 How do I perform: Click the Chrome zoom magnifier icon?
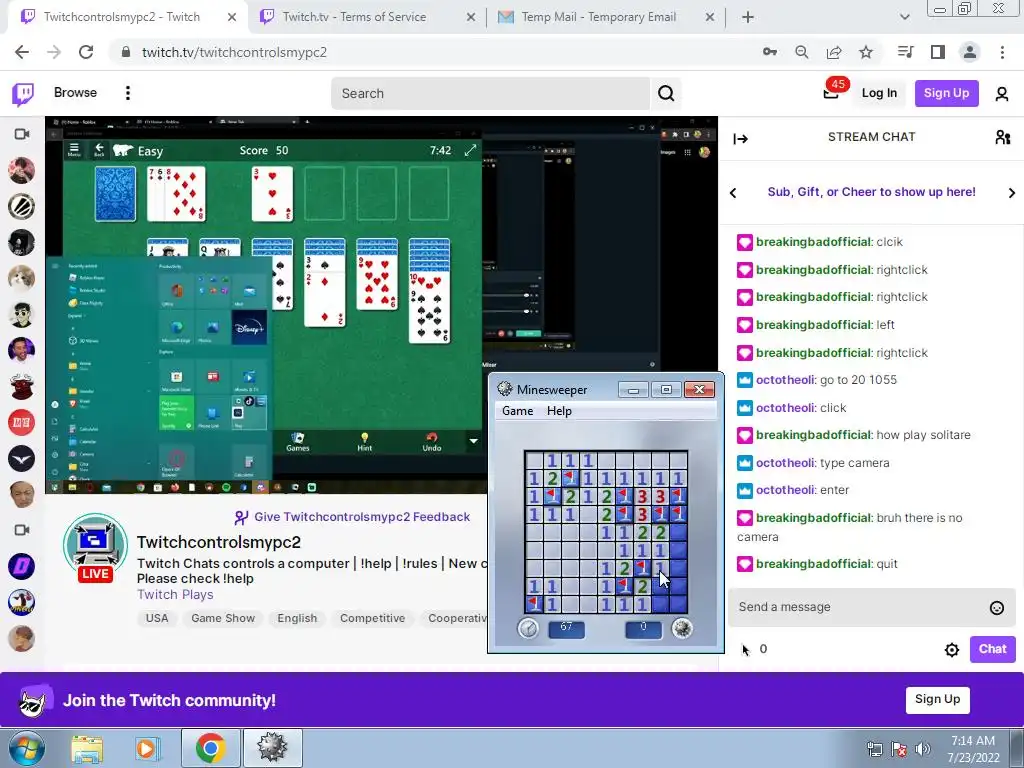(x=802, y=52)
